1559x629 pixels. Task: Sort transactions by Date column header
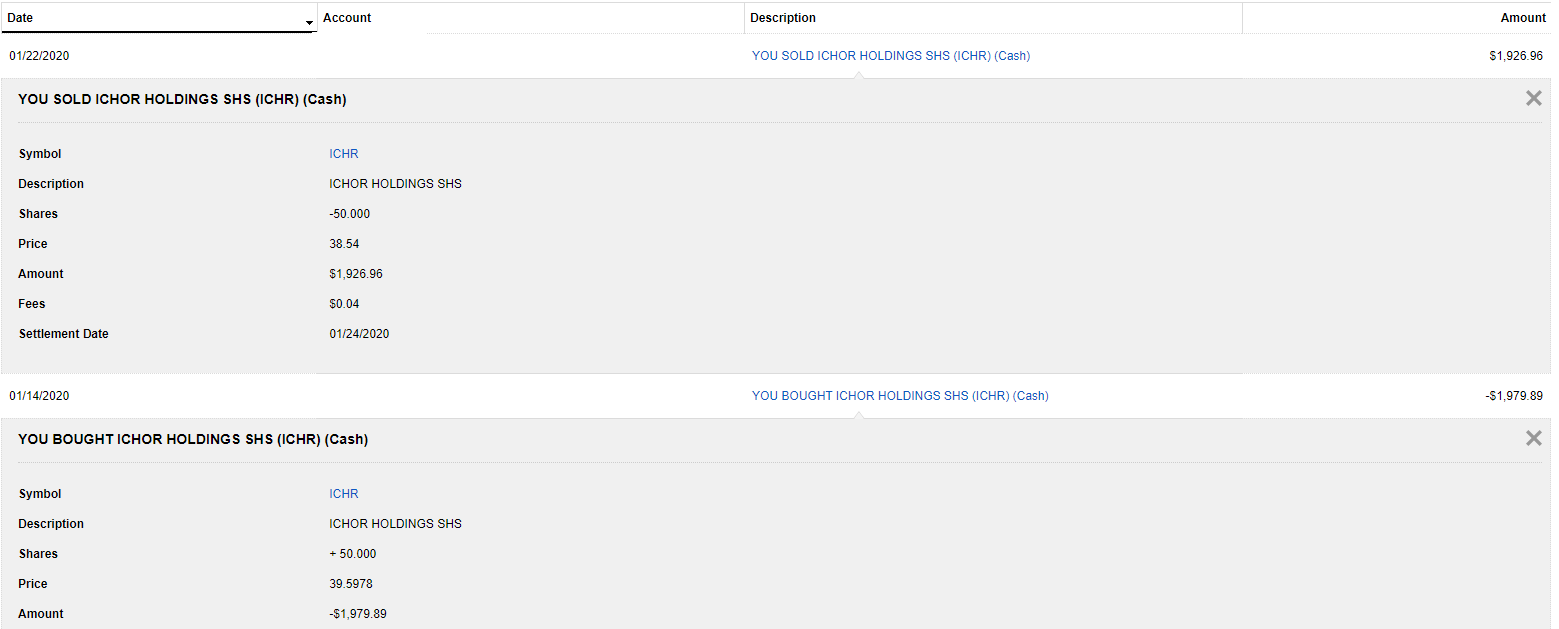click(x=20, y=18)
